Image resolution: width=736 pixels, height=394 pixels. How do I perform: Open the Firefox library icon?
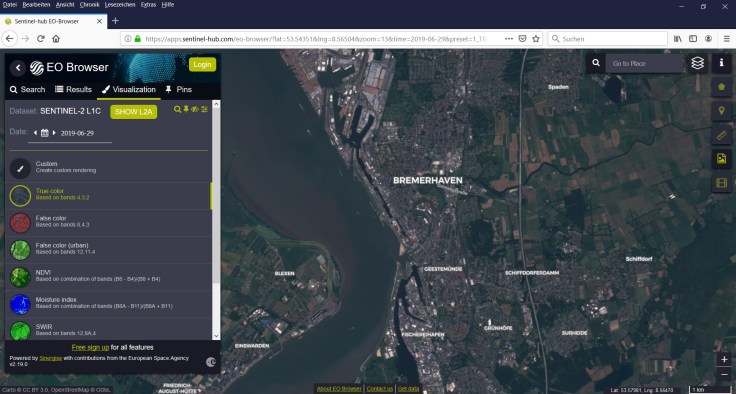[x=678, y=39]
